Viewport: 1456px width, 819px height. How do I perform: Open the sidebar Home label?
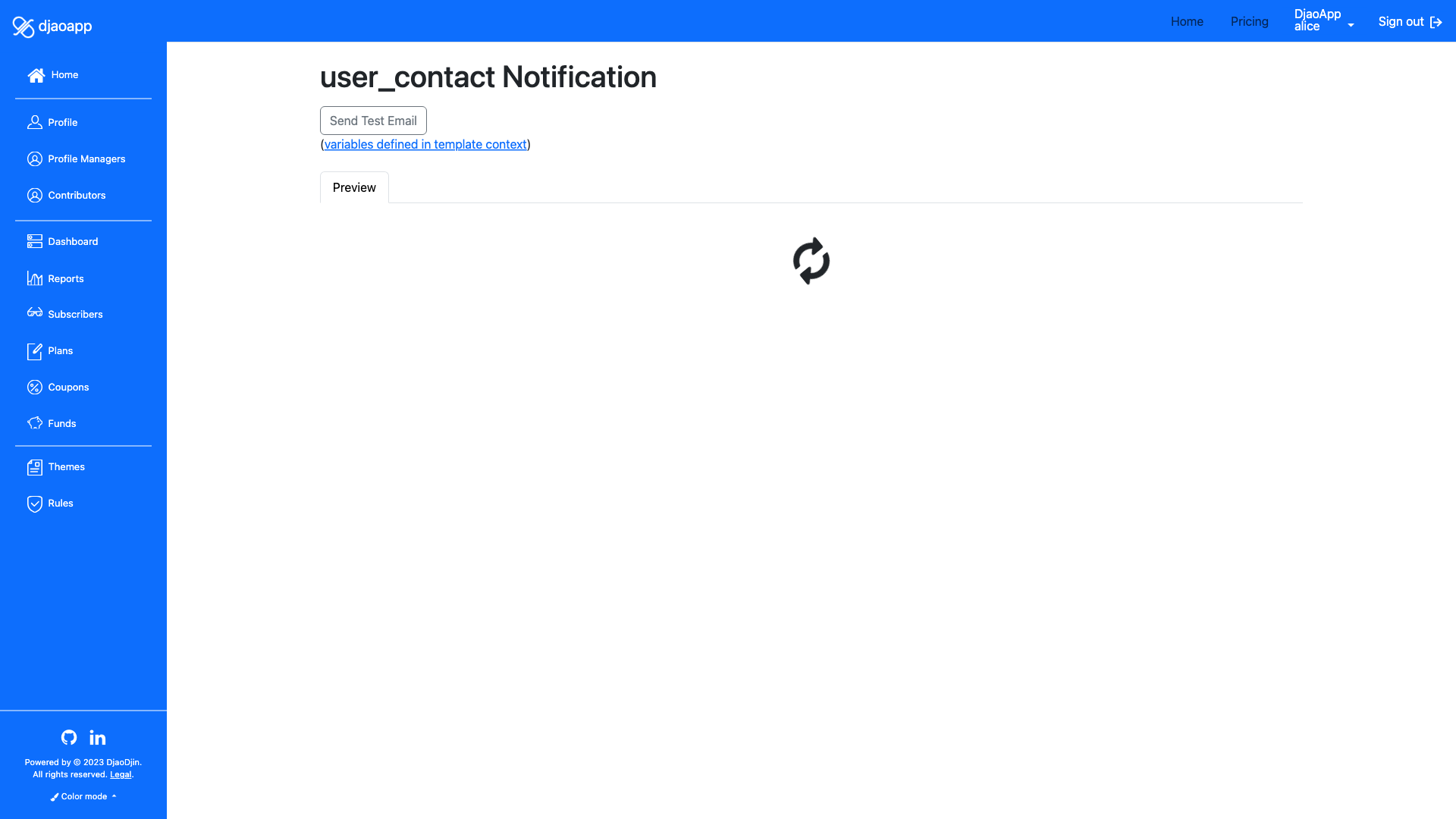[x=64, y=75]
